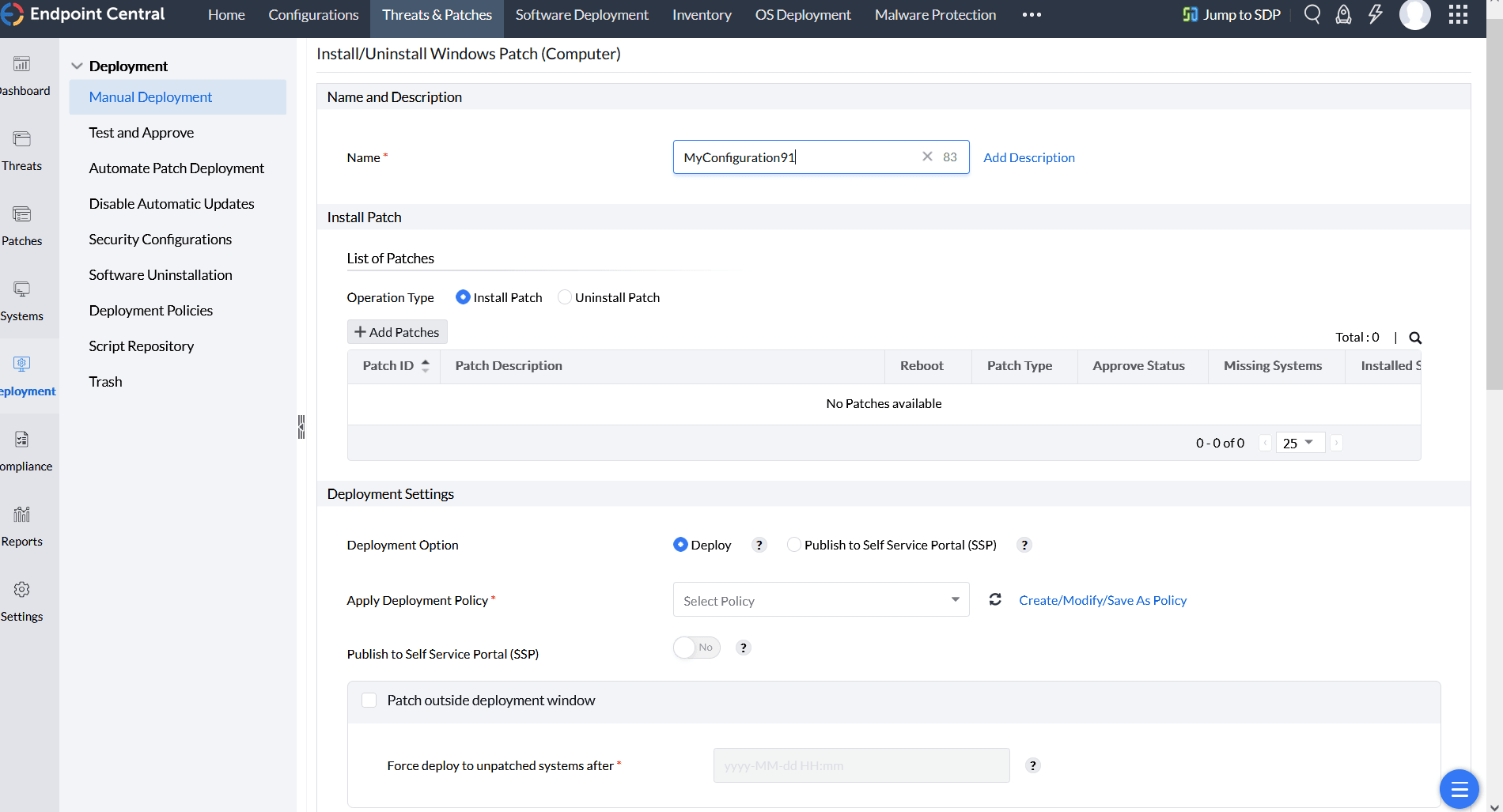
Task: Click the lightning bolt quick actions icon
Action: tap(1376, 14)
